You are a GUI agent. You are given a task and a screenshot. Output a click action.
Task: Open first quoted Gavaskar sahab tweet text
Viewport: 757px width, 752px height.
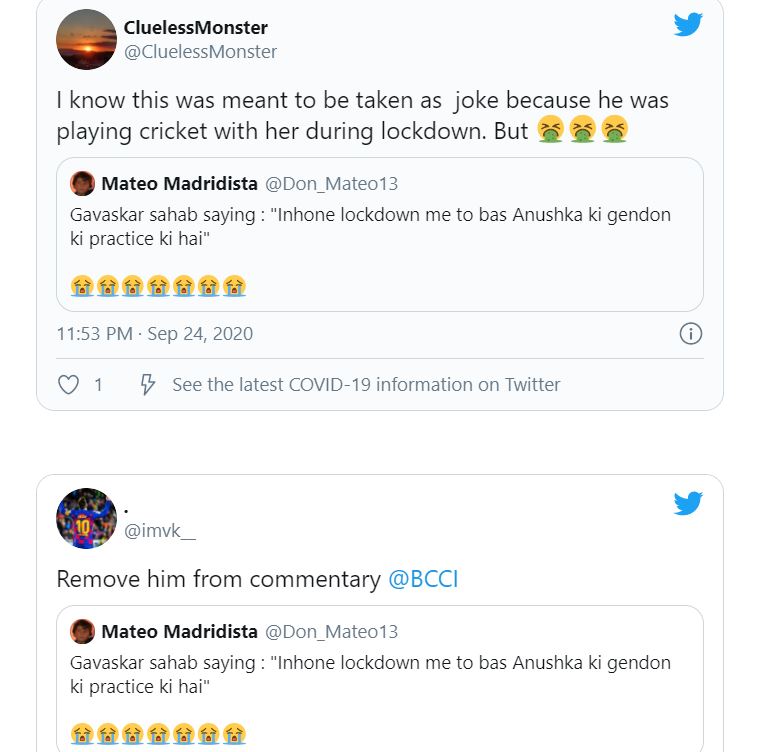pos(370,226)
